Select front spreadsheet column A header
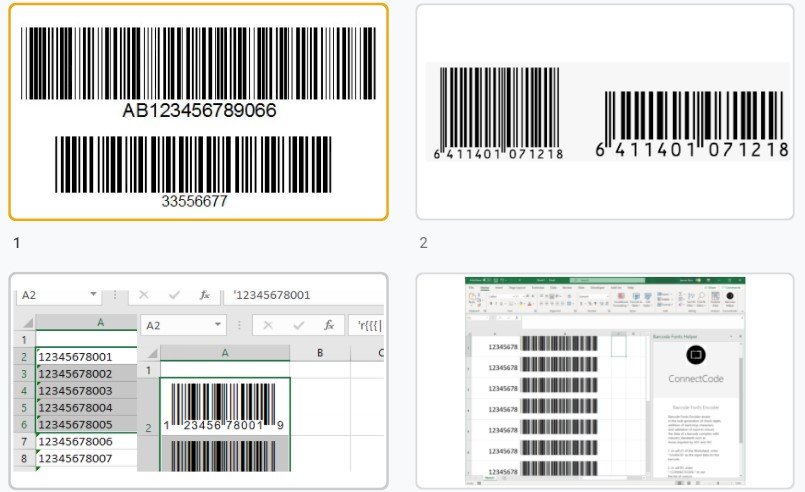The height and width of the screenshot is (492, 805). point(225,353)
